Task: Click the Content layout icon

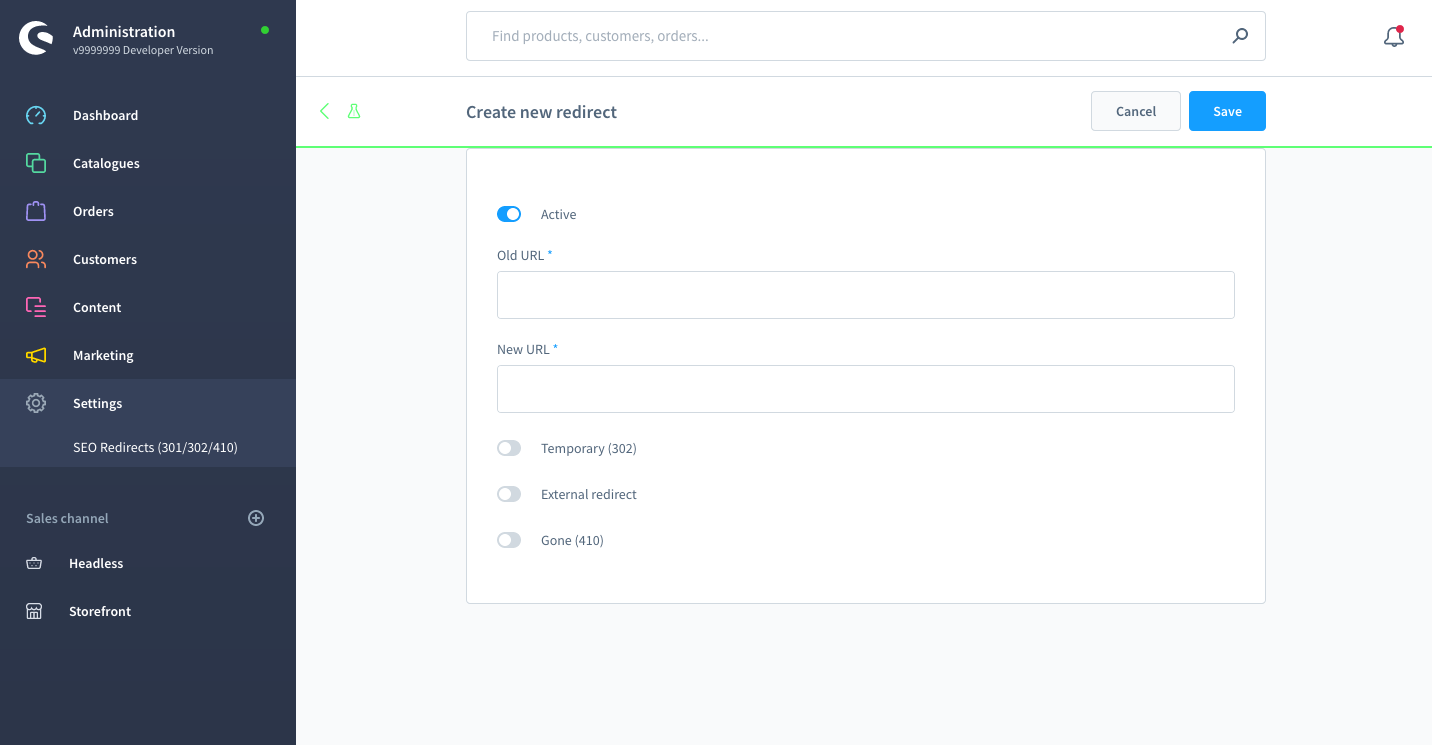Action: [x=36, y=307]
